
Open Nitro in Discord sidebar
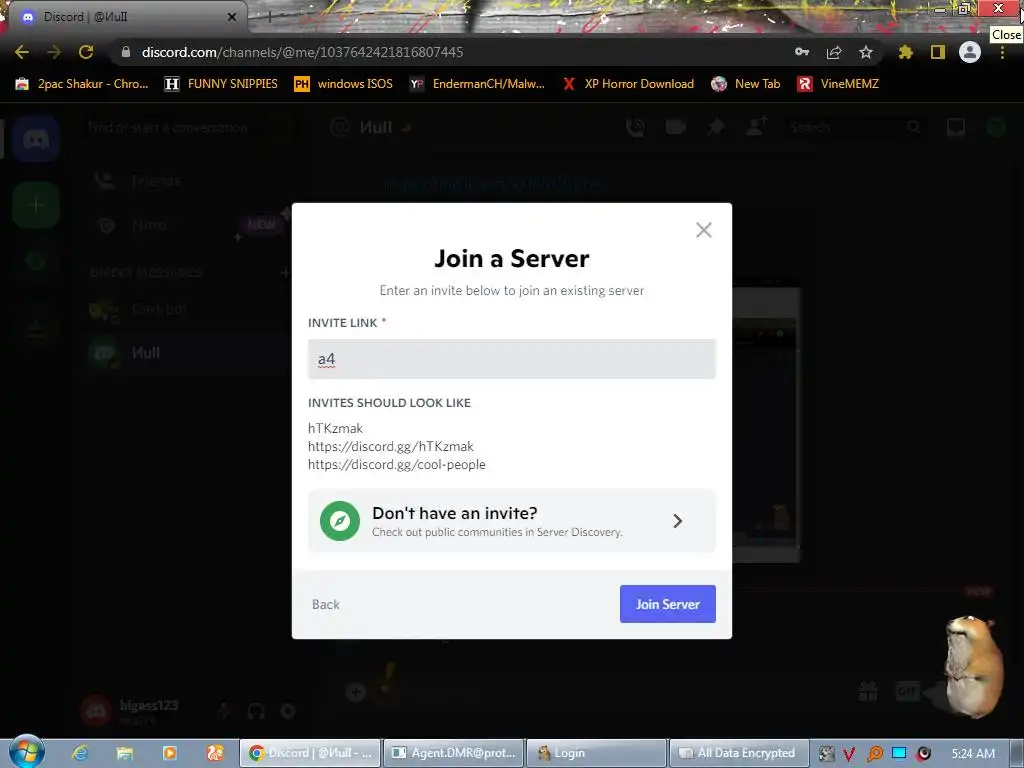point(184,225)
